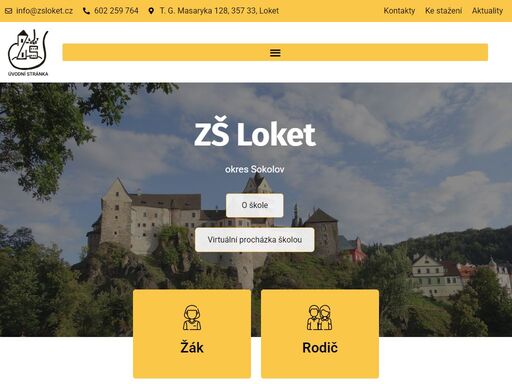Click the okres Sokolov subtitle
The height and width of the screenshot is (384, 512).
255,169
